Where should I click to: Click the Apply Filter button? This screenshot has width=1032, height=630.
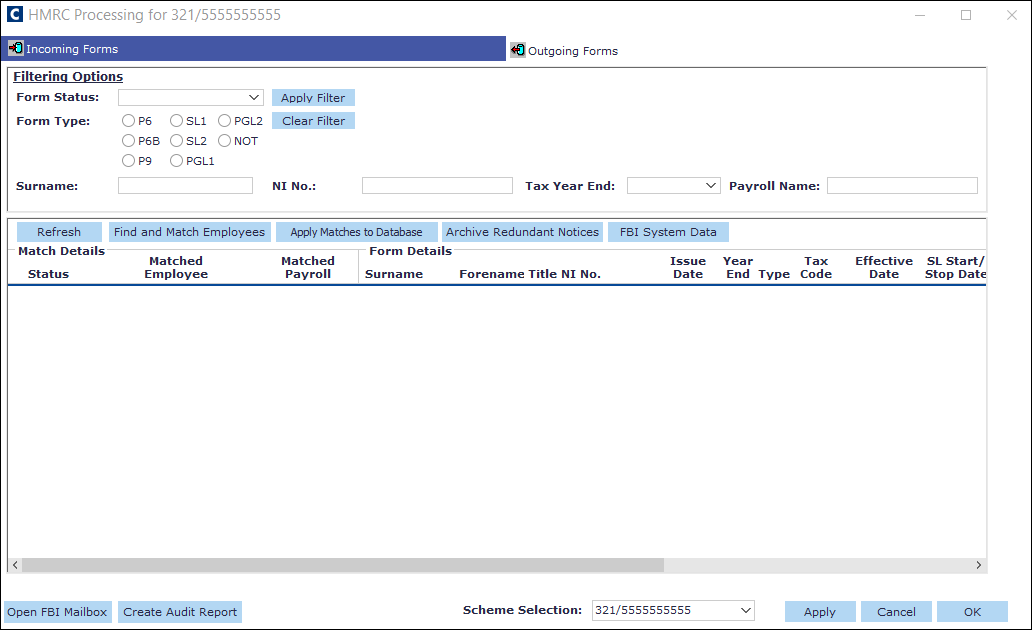pos(313,97)
